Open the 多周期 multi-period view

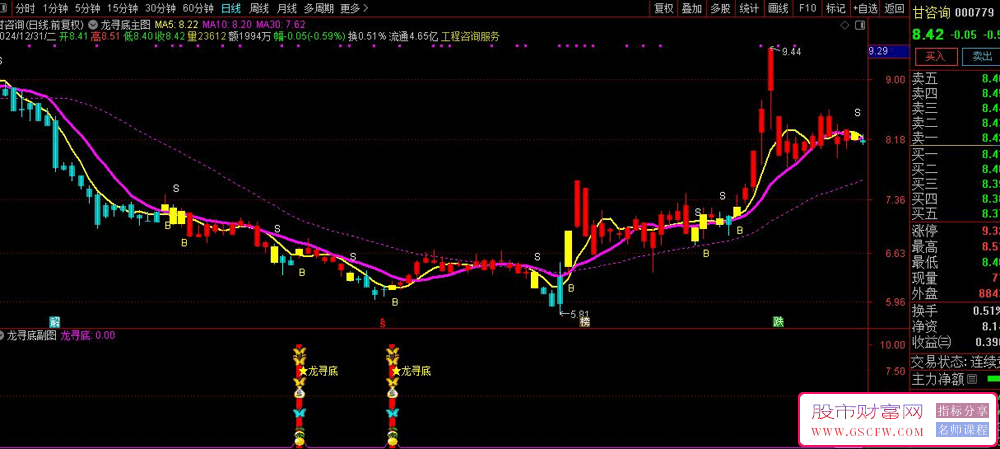[x=319, y=8]
